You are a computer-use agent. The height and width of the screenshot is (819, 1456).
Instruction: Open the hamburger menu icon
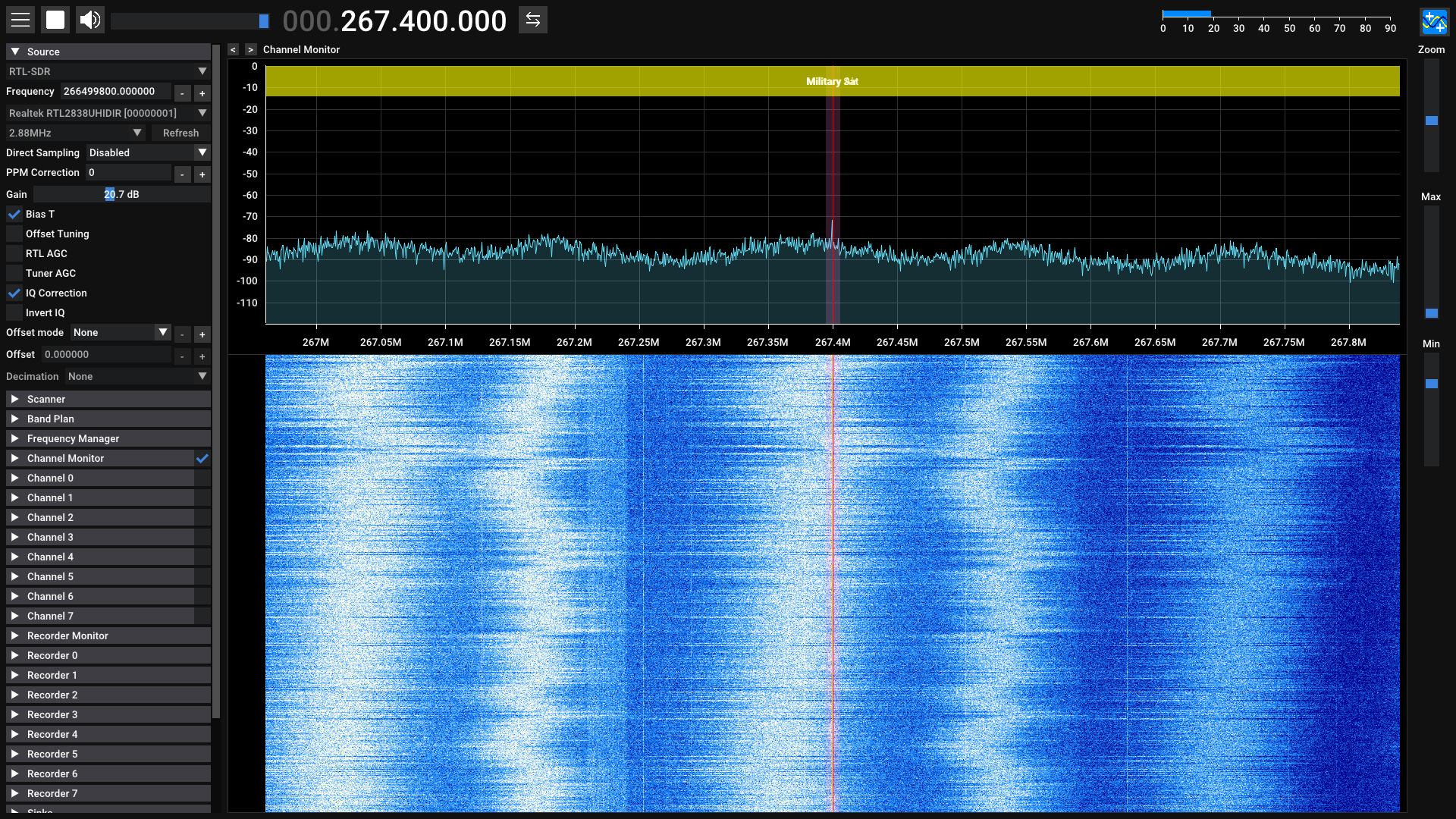[20, 20]
